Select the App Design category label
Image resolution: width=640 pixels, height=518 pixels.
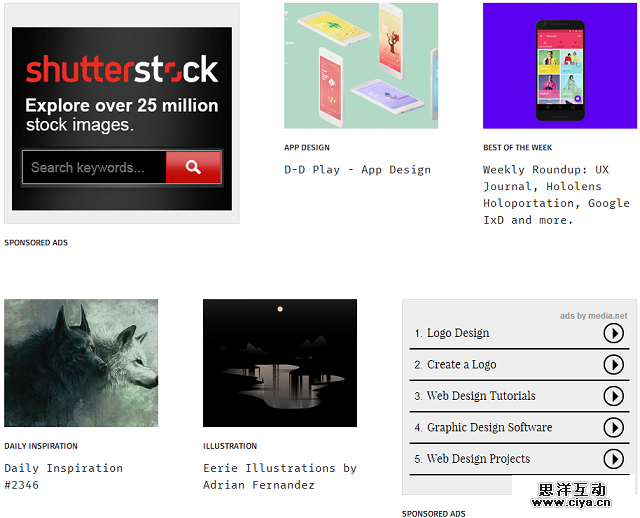(x=306, y=147)
